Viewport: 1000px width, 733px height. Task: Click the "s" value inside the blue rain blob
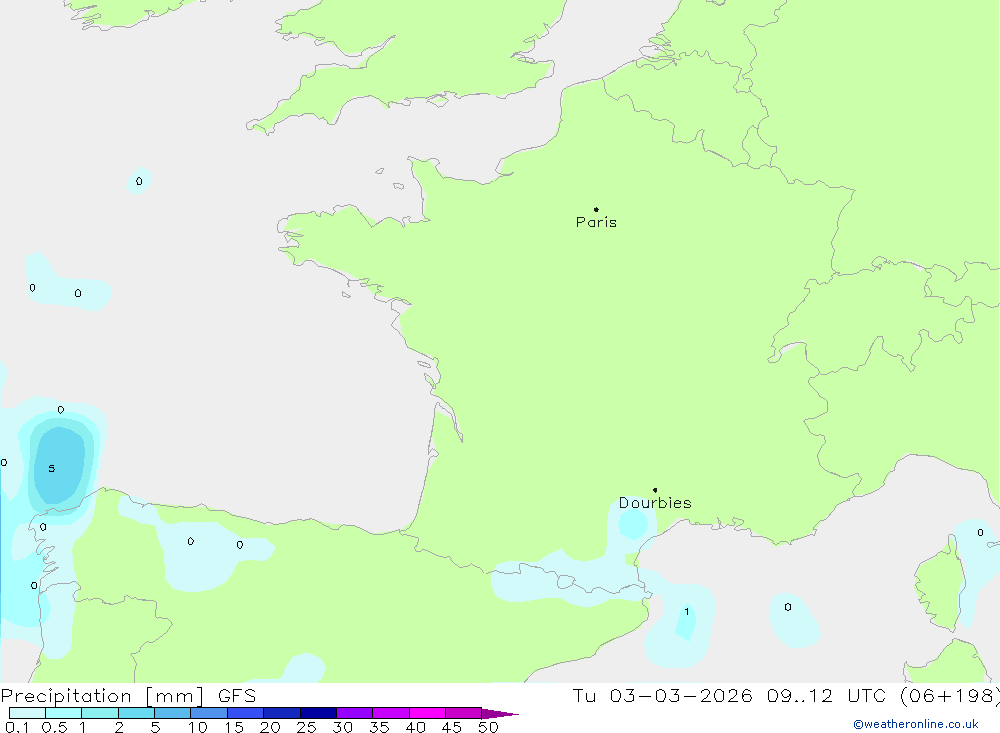tap(52, 468)
